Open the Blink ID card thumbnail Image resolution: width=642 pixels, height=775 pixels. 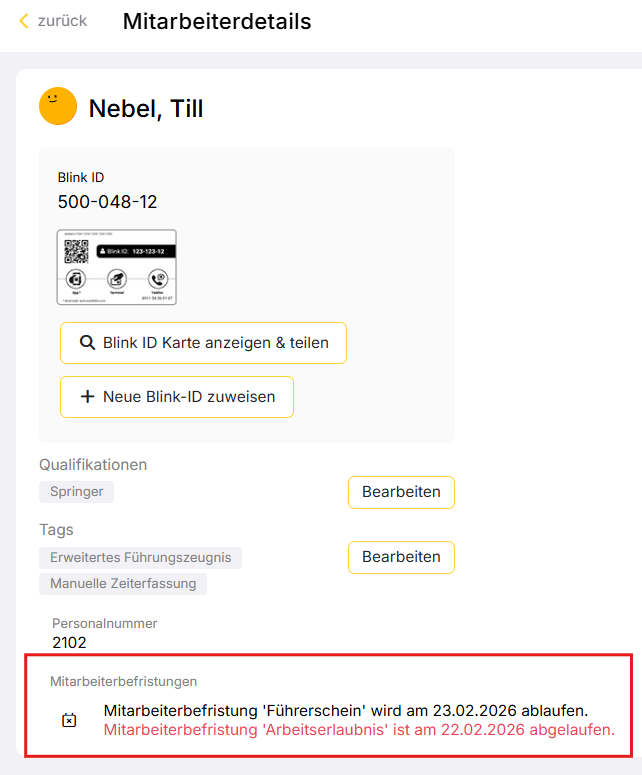[x=117, y=267]
